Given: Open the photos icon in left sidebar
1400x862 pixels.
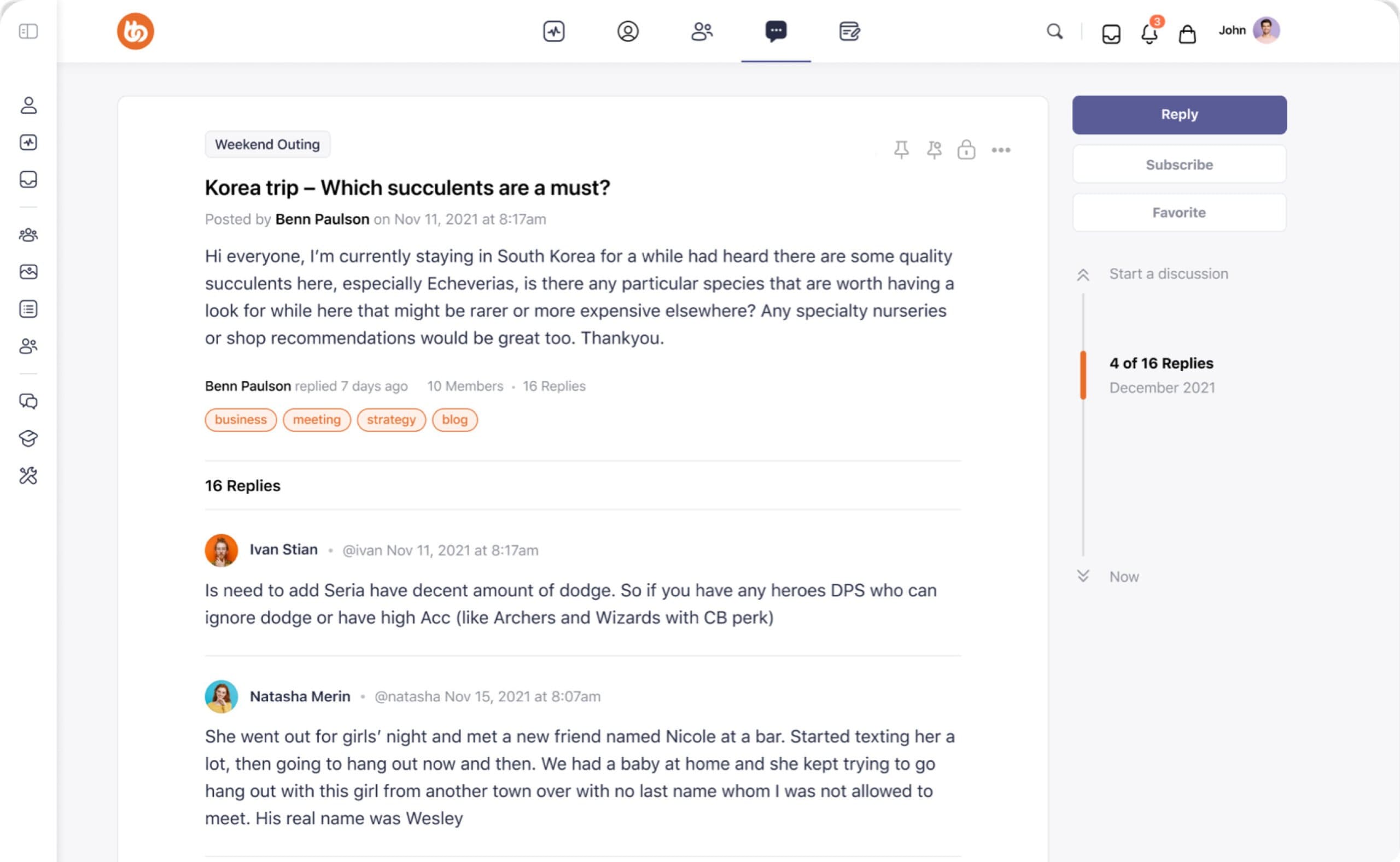Looking at the screenshot, I should (x=28, y=272).
